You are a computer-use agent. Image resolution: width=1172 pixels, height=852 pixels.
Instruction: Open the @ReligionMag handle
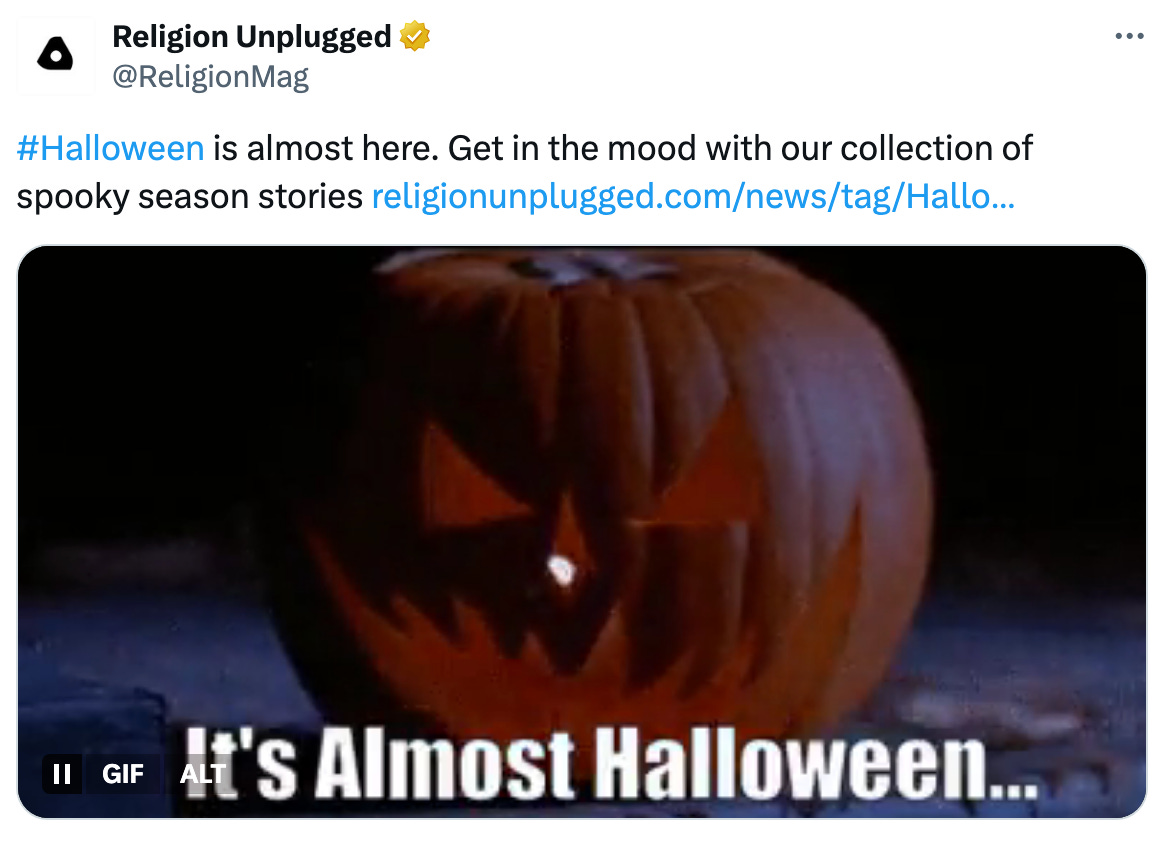(210, 76)
